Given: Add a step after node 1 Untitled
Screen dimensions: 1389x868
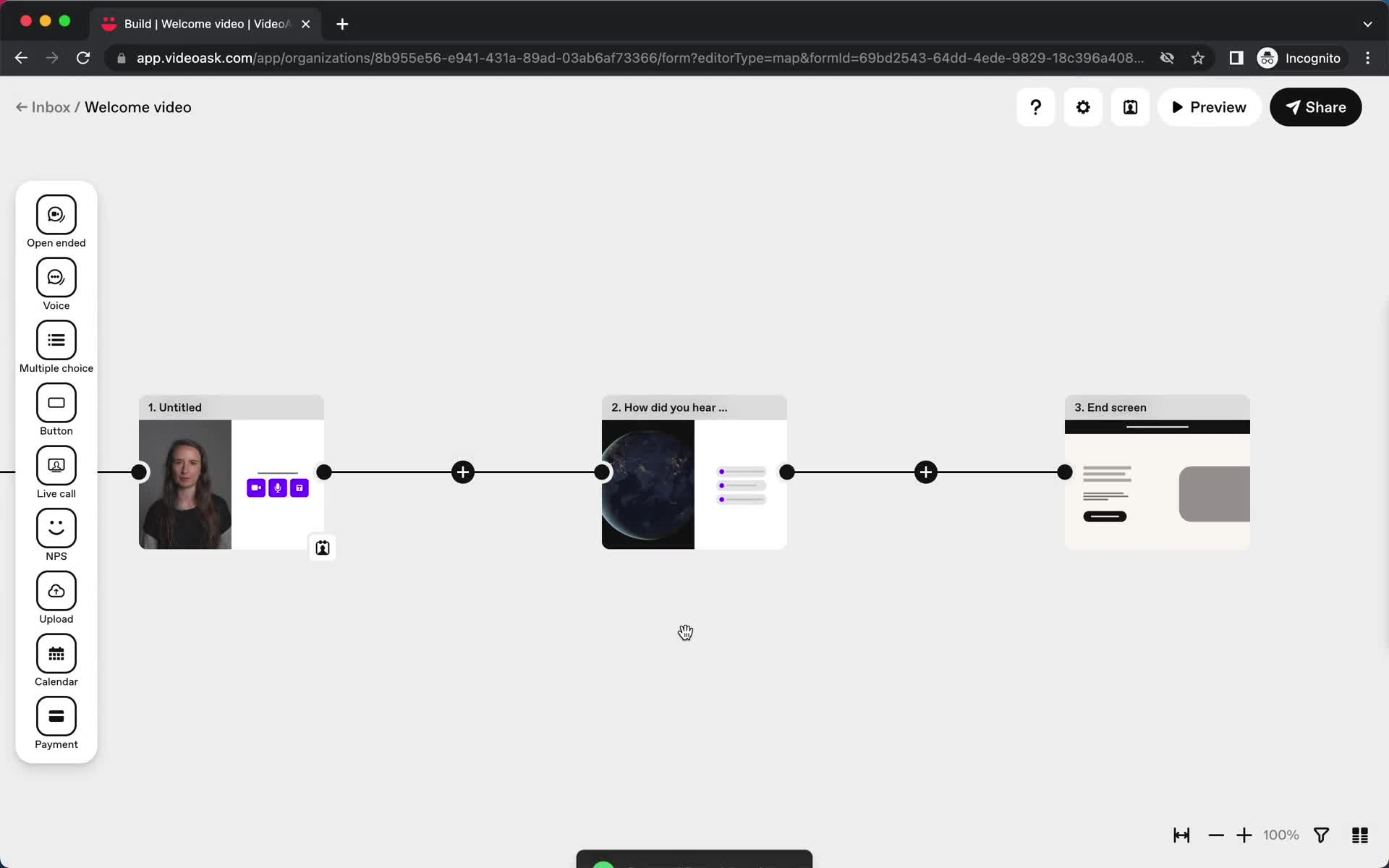Looking at the screenshot, I should coord(463,471).
